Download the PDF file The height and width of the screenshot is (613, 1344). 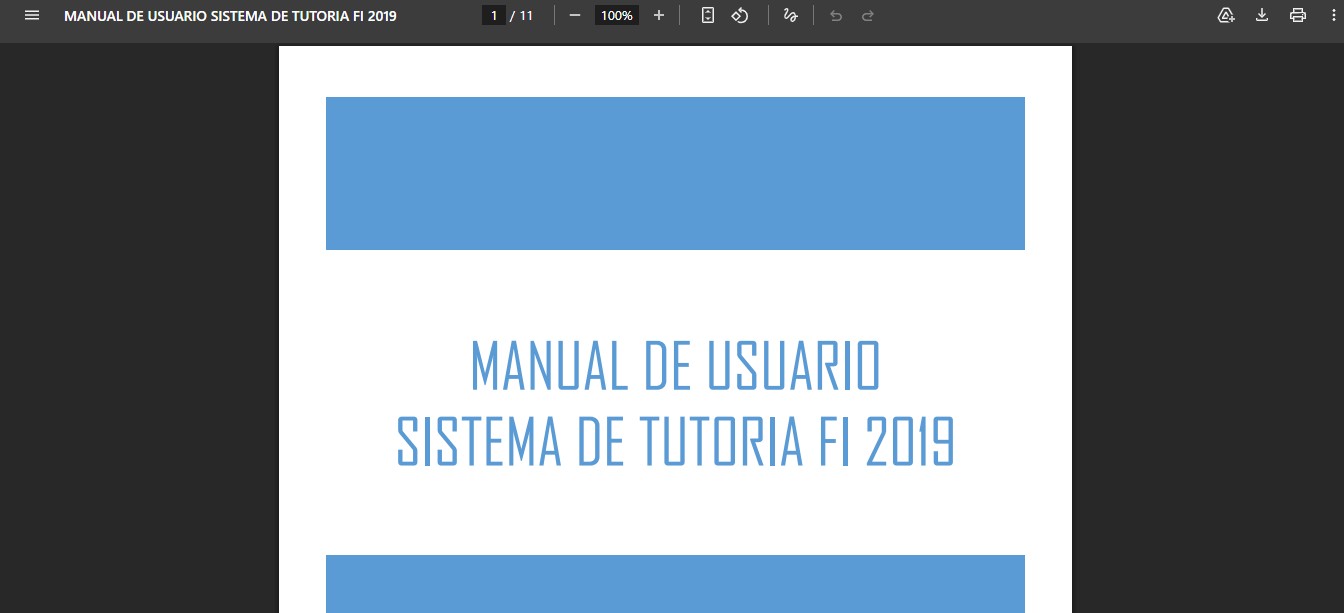coord(1262,15)
